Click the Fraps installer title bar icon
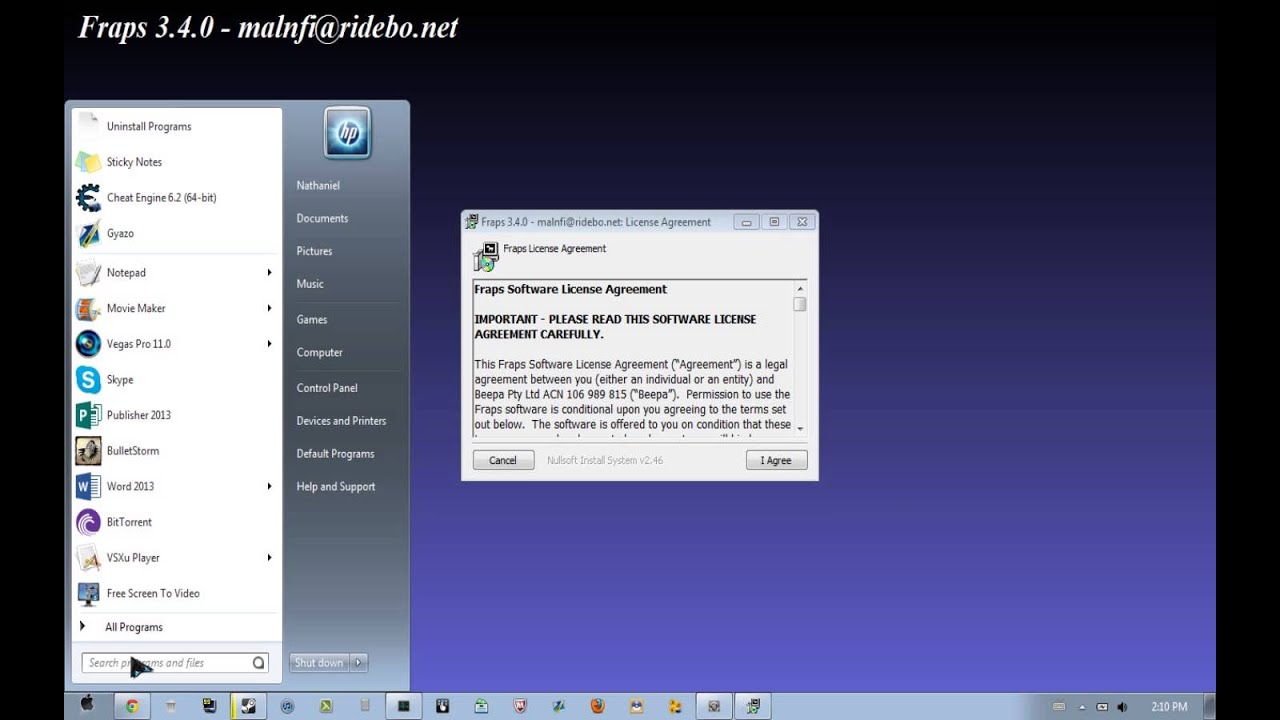Screen dimensions: 1280x720 point(471,222)
